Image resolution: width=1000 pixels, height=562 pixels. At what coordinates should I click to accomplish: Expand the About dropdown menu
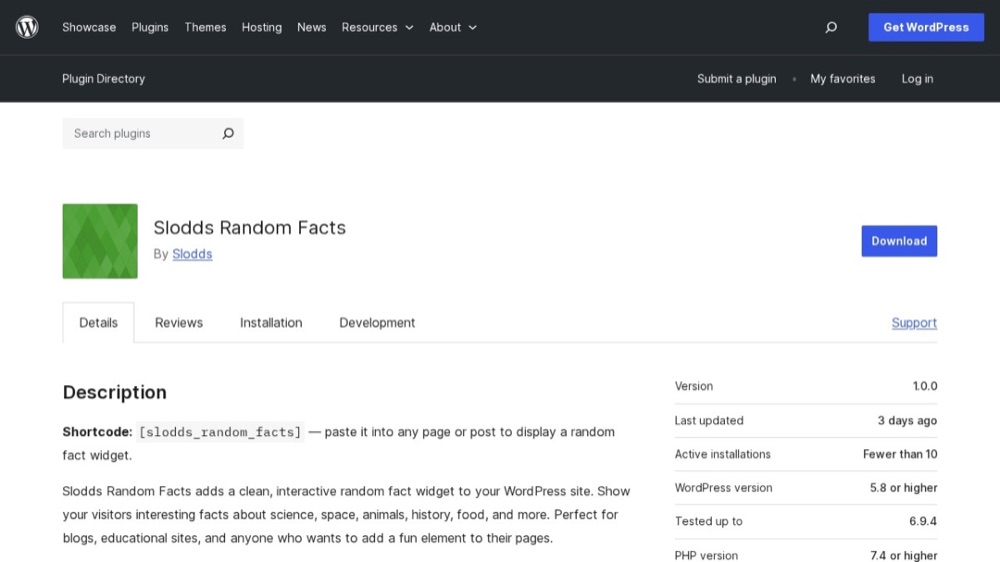[x=453, y=27]
